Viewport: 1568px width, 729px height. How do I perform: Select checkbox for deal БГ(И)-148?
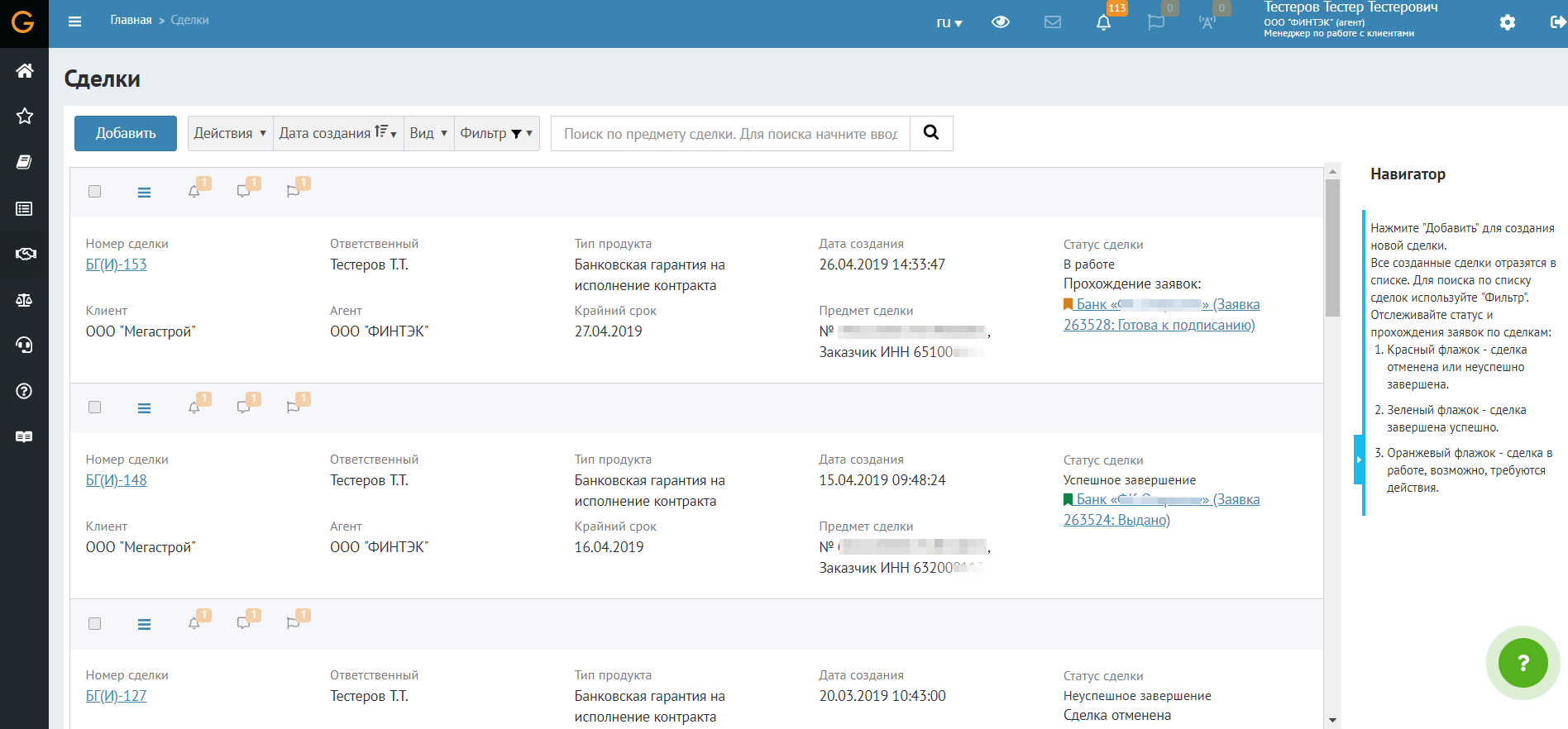(x=95, y=407)
